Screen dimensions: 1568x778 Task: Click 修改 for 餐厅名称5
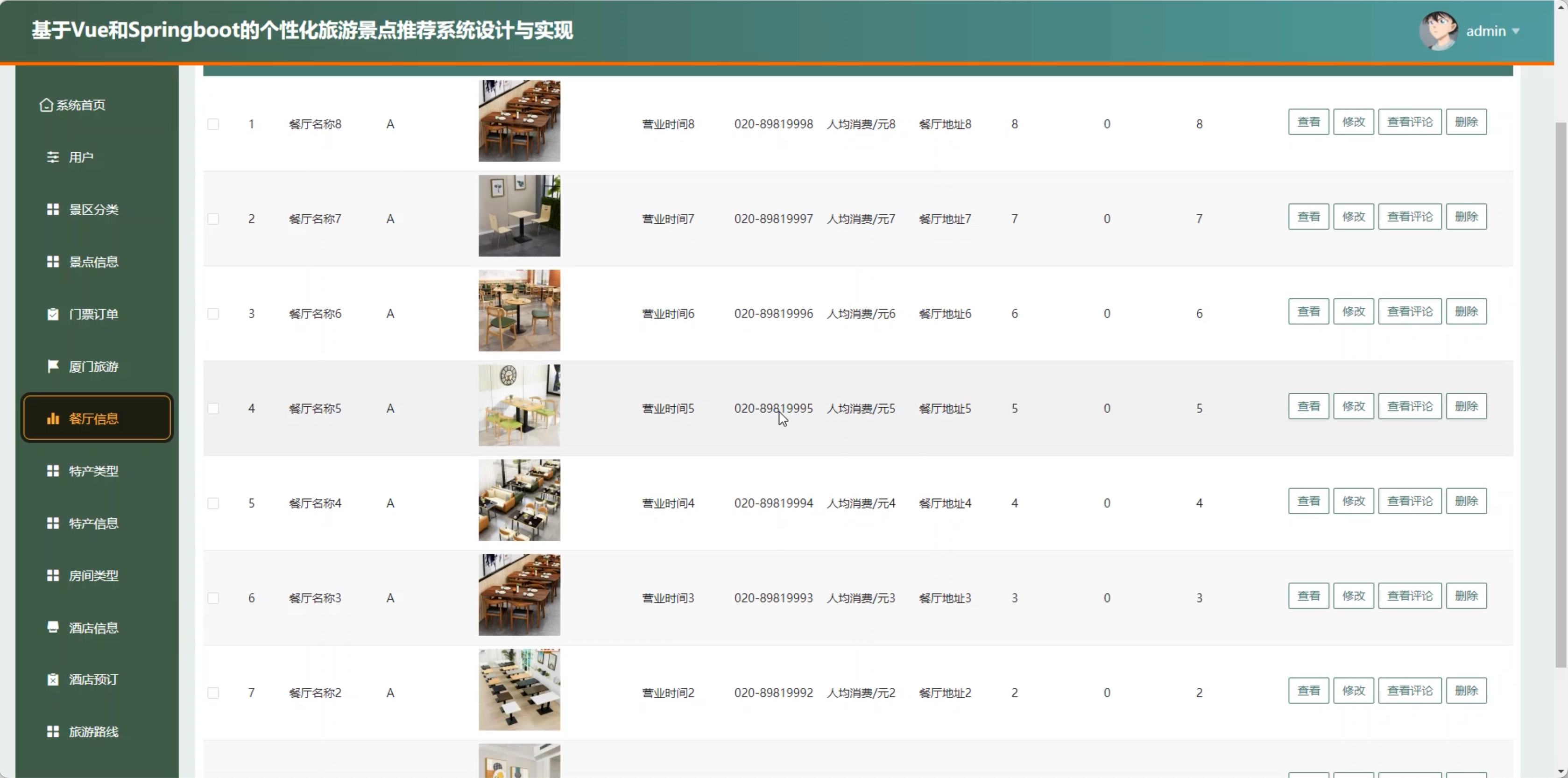1354,406
